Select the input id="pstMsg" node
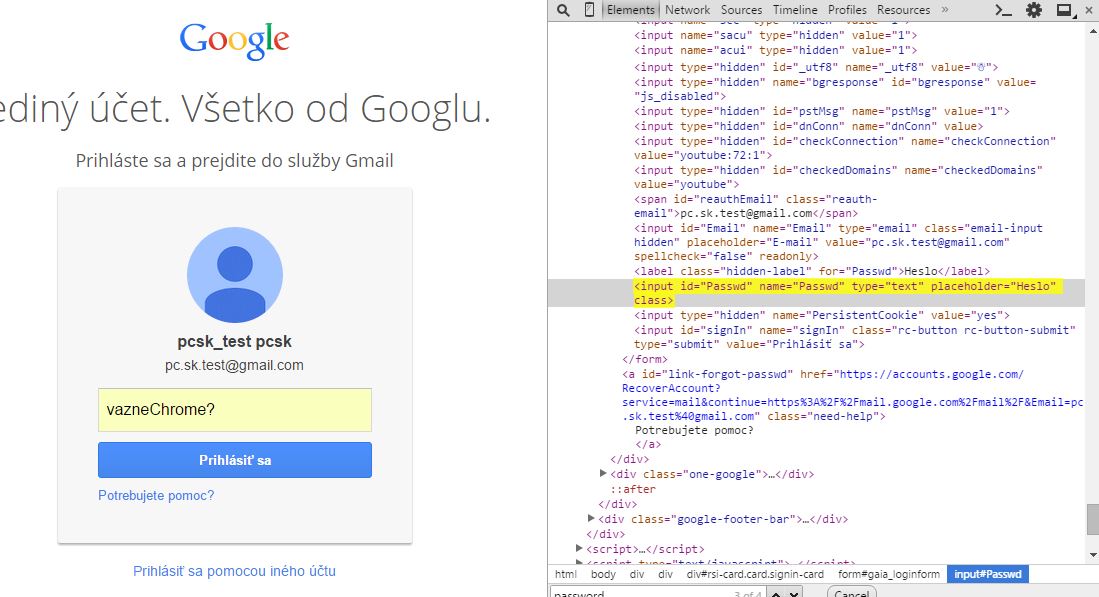This screenshot has width=1099, height=597. (x=821, y=111)
